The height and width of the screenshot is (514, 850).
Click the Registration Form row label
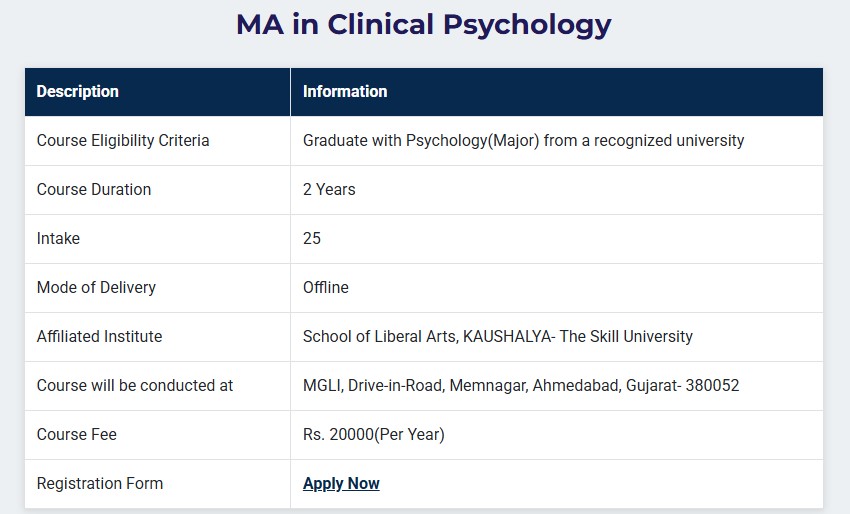pyautogui.click(x=100, y=484)
